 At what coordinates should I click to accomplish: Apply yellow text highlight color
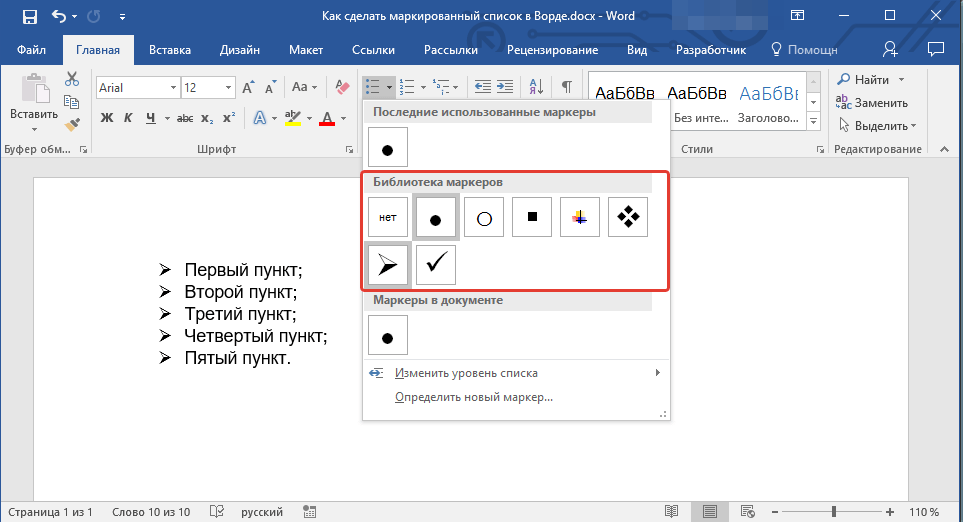293,118
